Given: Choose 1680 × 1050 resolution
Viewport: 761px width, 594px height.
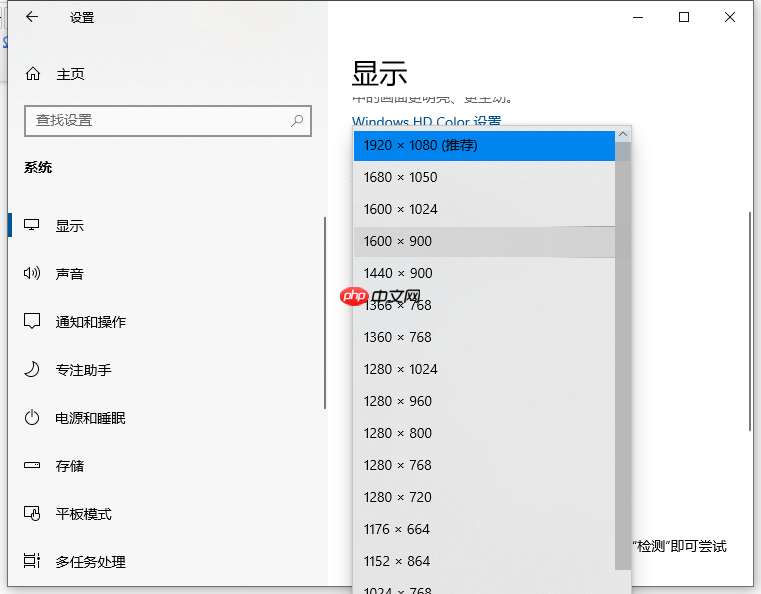Looking at the screenshot, I should [484, 177].
